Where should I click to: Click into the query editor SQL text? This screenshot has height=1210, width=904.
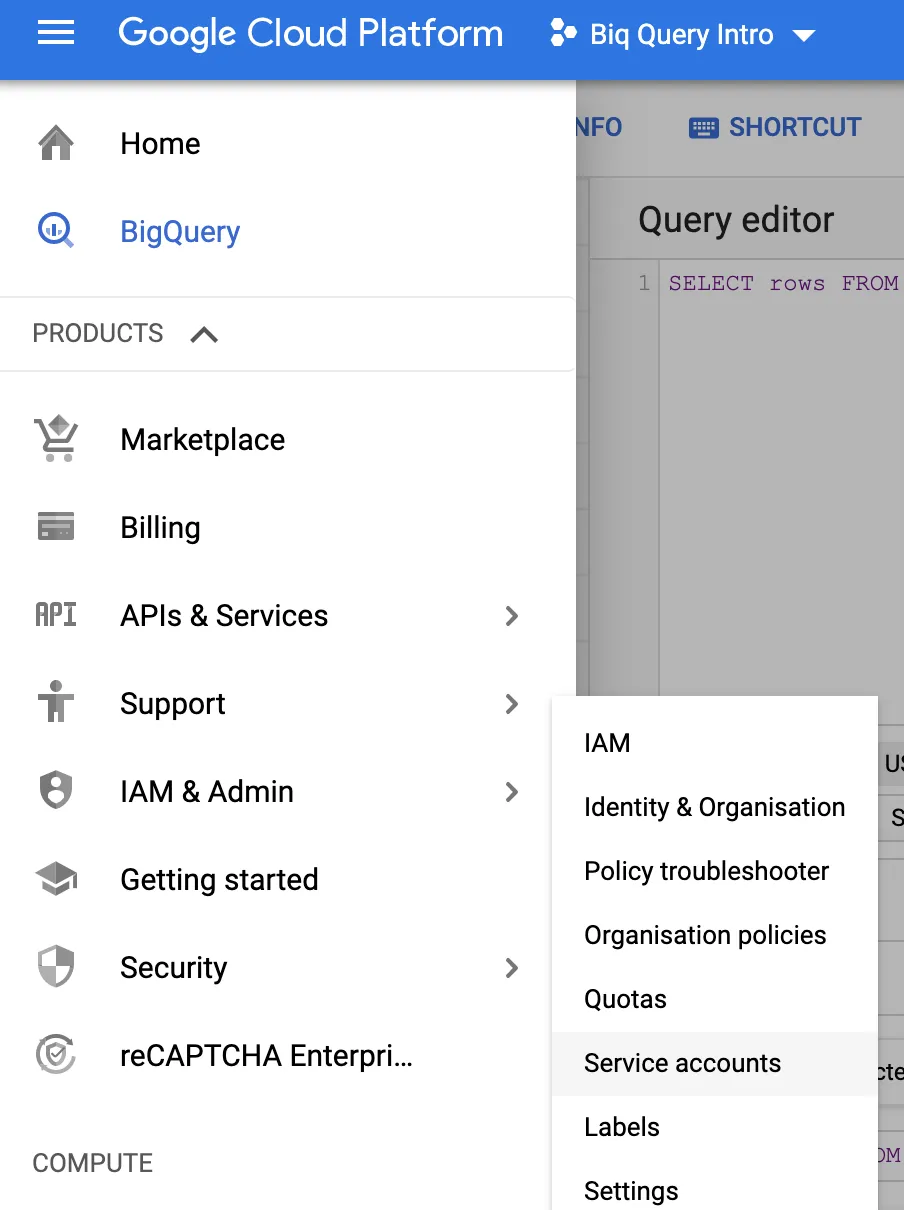[x=784, y=283]
